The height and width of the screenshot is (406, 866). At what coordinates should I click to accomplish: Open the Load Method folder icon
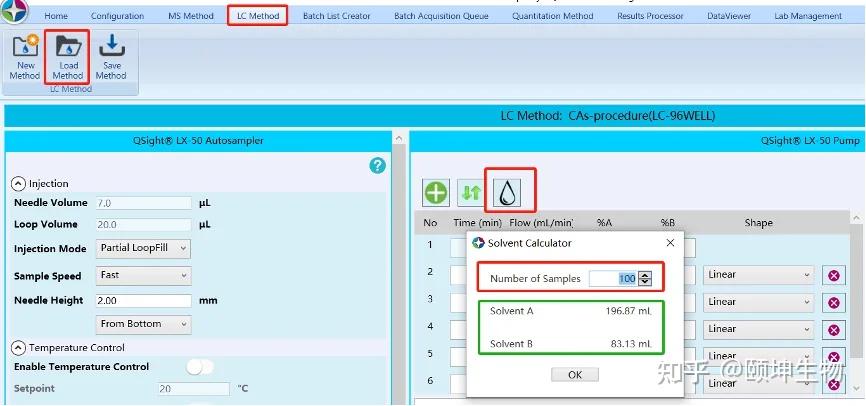coord(68,47)
